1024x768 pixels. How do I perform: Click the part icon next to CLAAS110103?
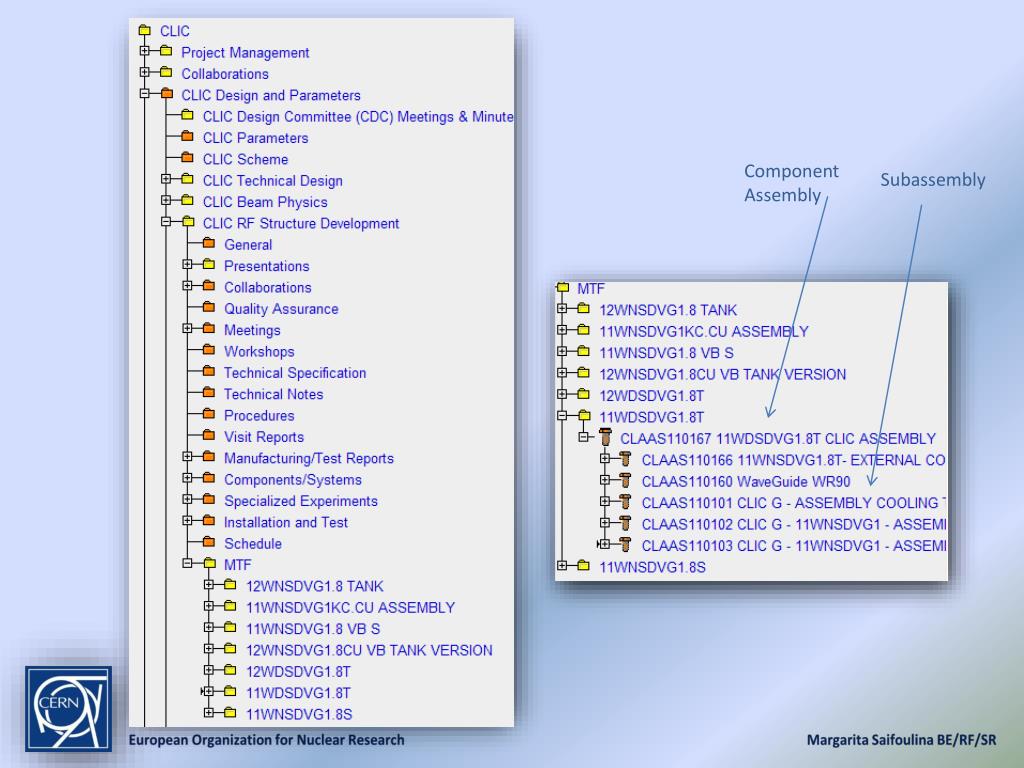tap(625, 545)
